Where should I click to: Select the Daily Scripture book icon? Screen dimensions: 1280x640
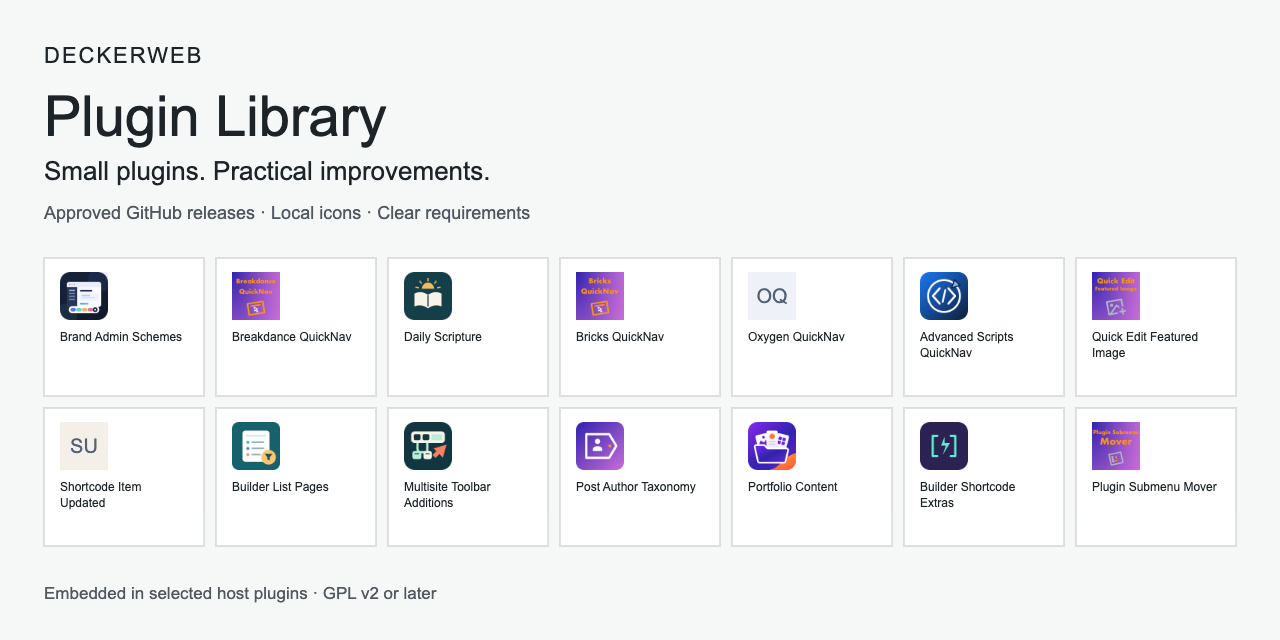pyautogui.click(x=428, y=296)
